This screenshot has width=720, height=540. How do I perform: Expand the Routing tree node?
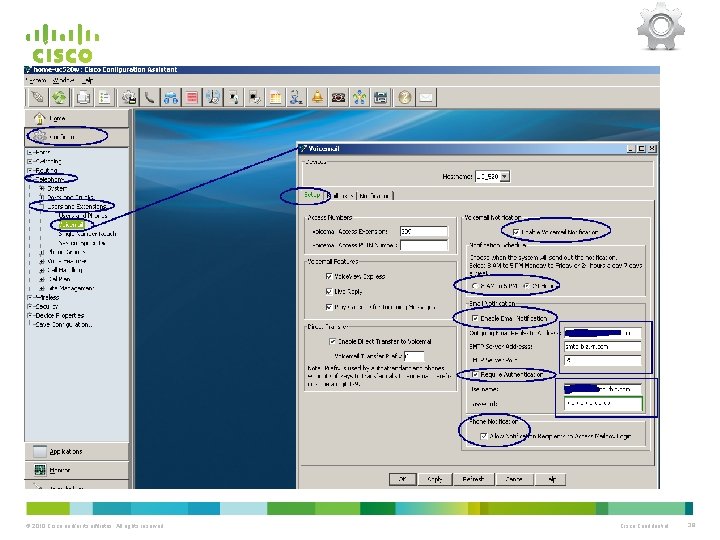coord(29,170)
